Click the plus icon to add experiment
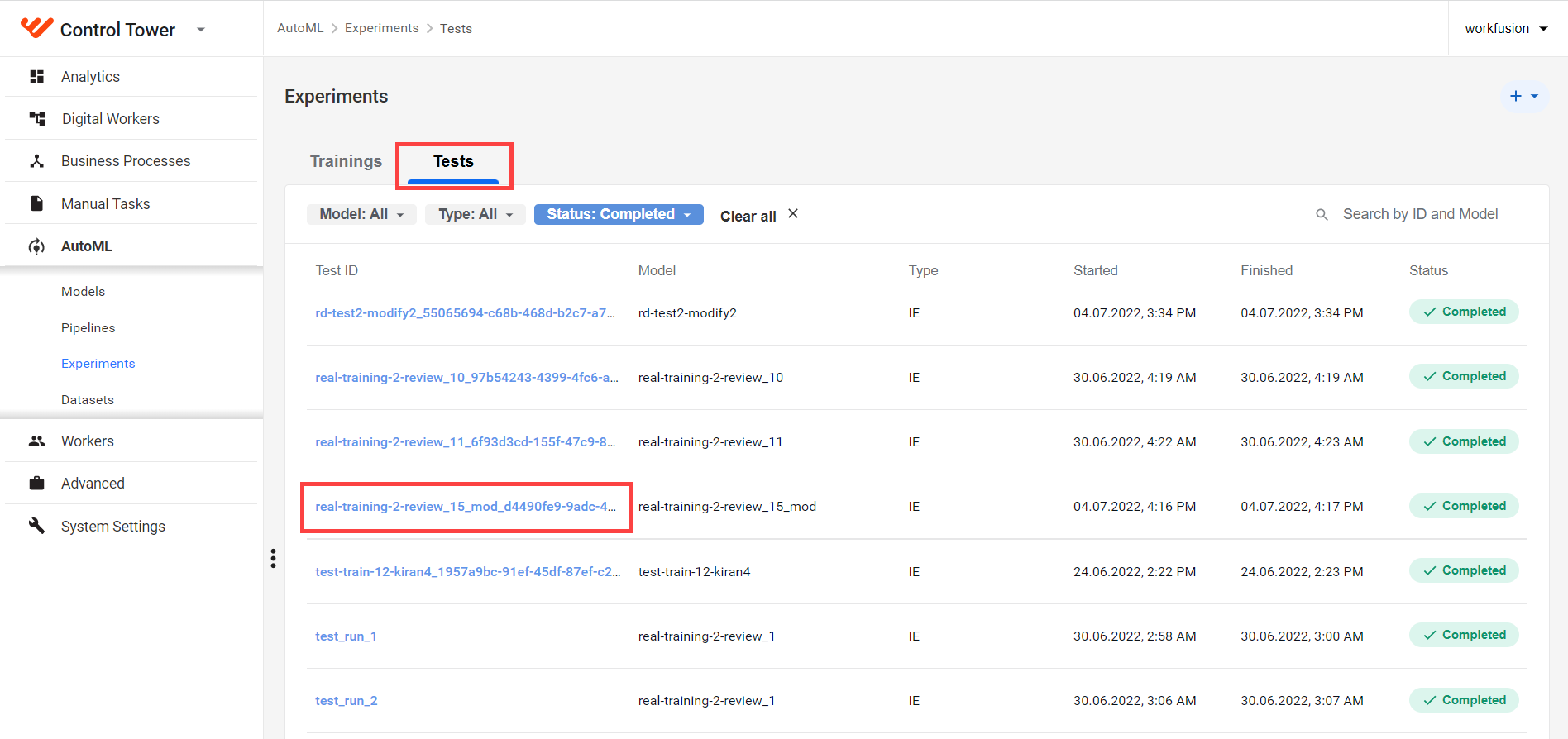1568x739 pixels. pos(1516,96)
